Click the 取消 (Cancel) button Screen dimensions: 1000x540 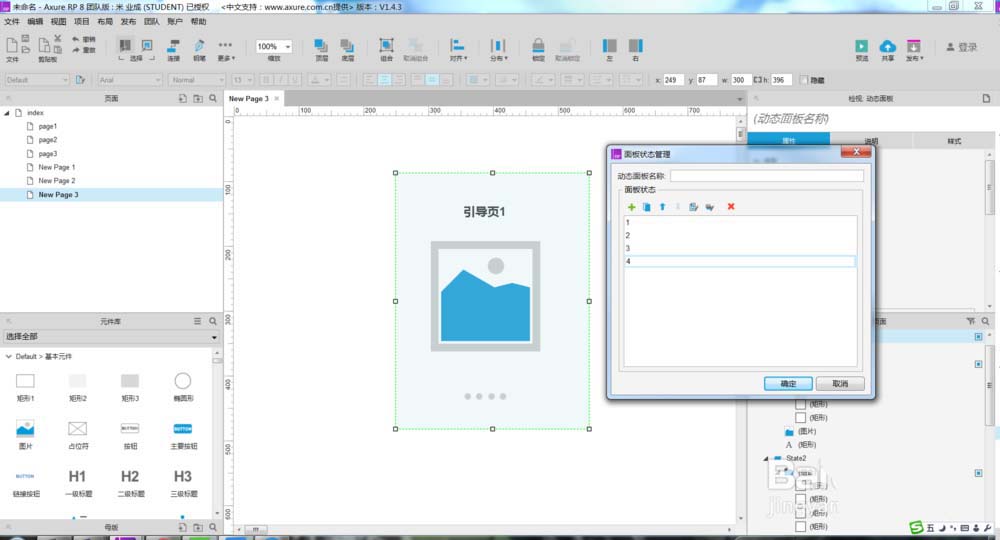pyautogui.click(x=840, y=383)
